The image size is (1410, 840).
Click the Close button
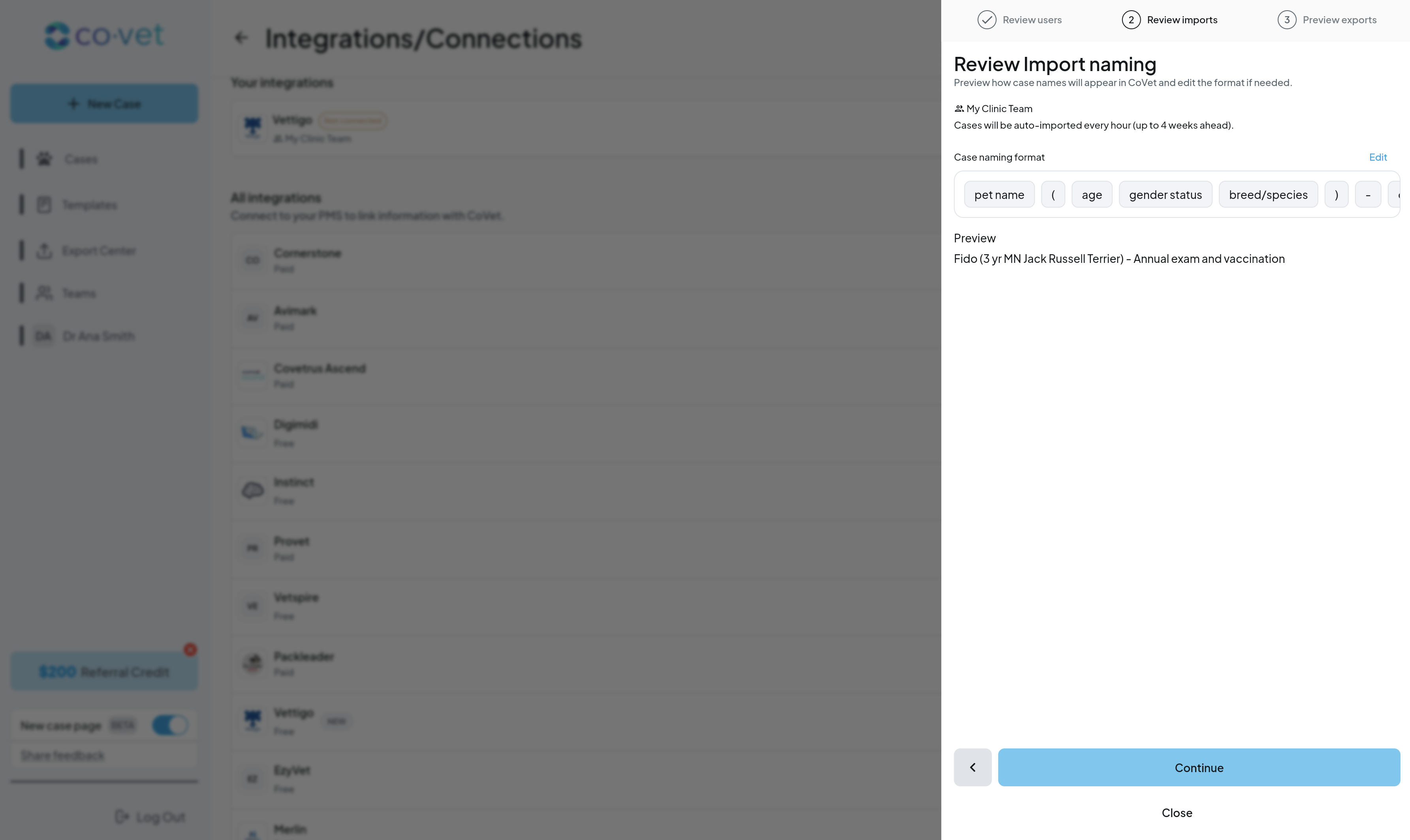pyautogui.click(x=1177, y=813)
